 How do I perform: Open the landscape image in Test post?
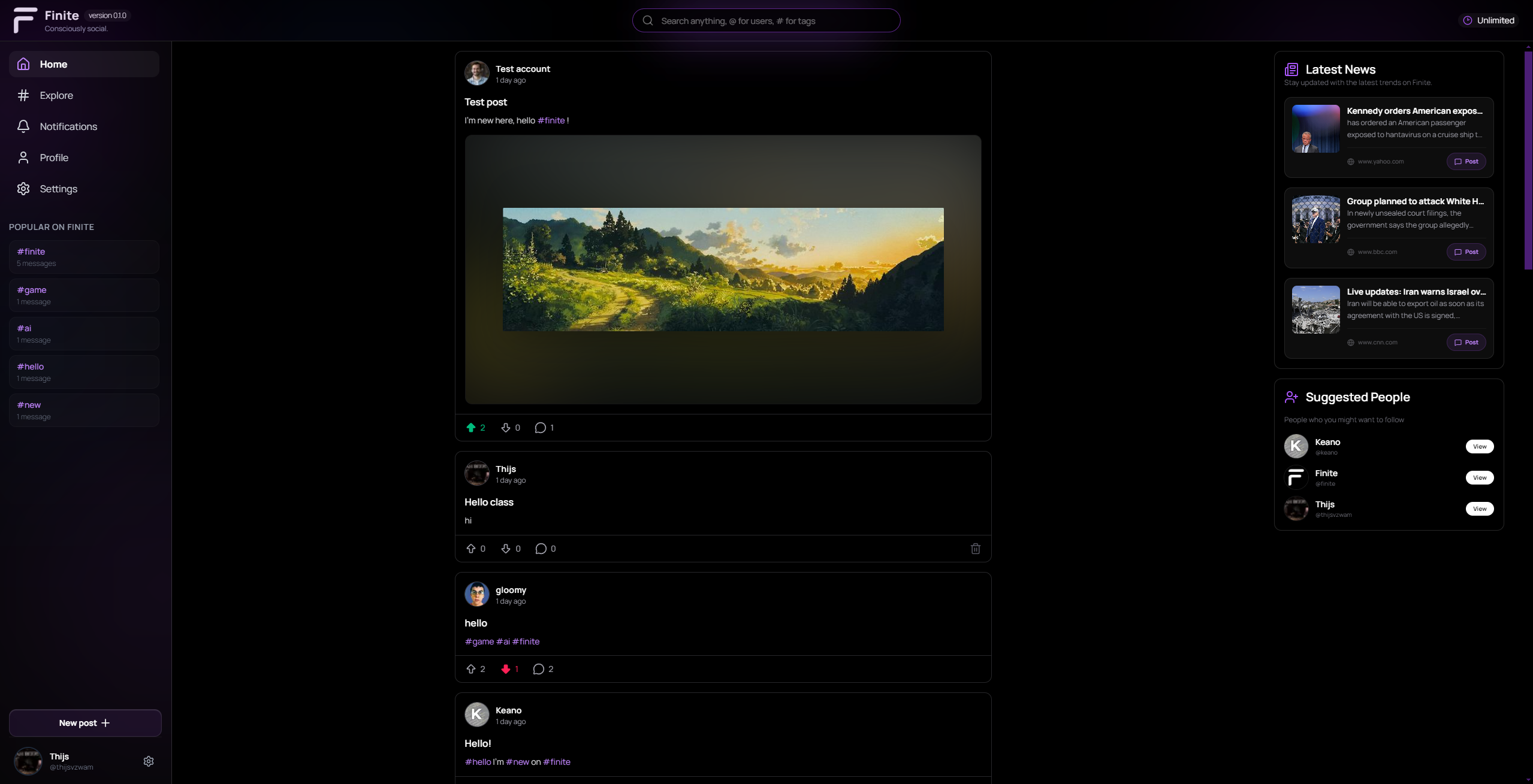click(x=723, y=270)
